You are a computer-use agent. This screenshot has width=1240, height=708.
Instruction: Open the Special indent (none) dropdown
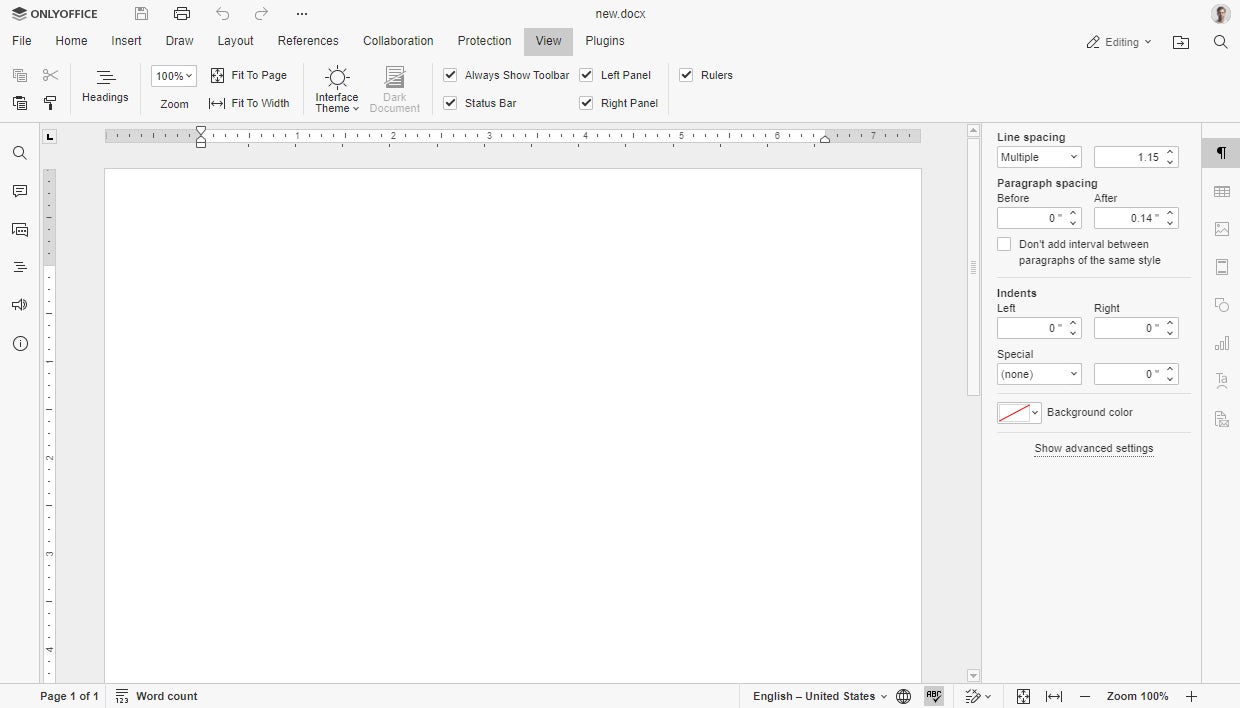click(x=1039, y=374)
